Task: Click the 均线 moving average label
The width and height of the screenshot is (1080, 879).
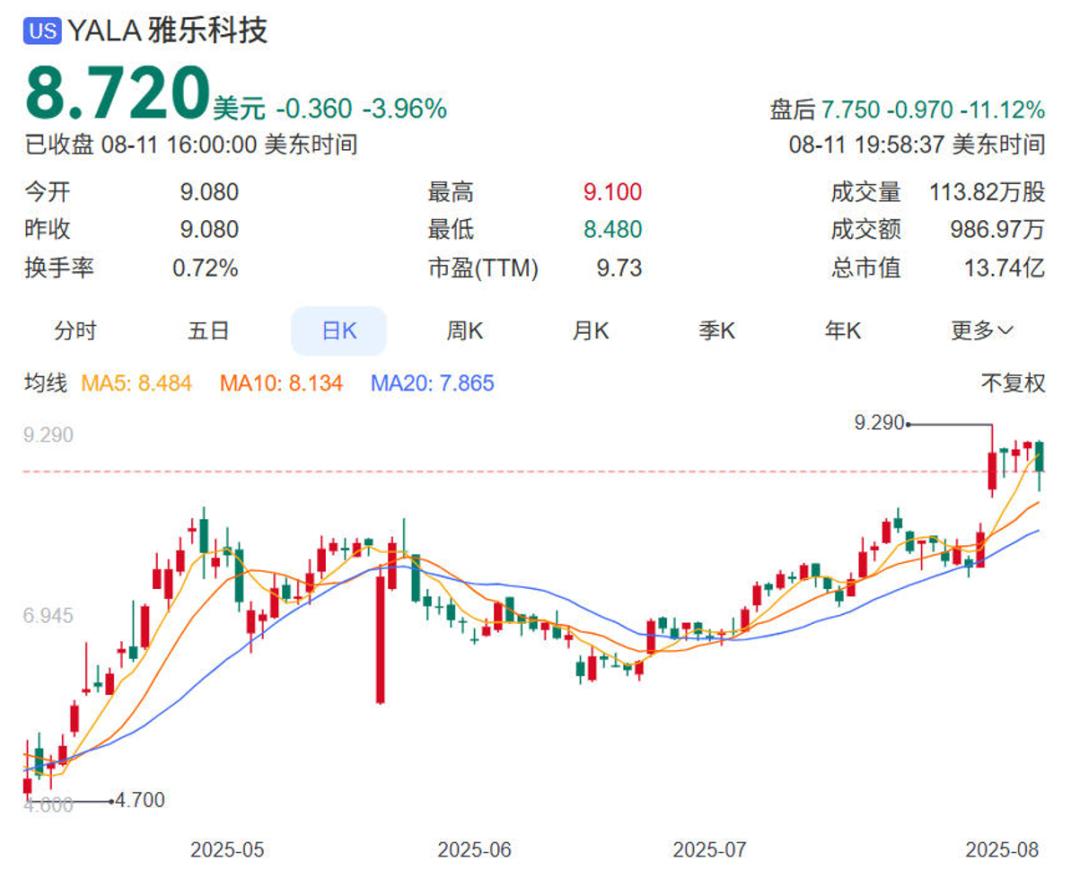Action: 45,383
